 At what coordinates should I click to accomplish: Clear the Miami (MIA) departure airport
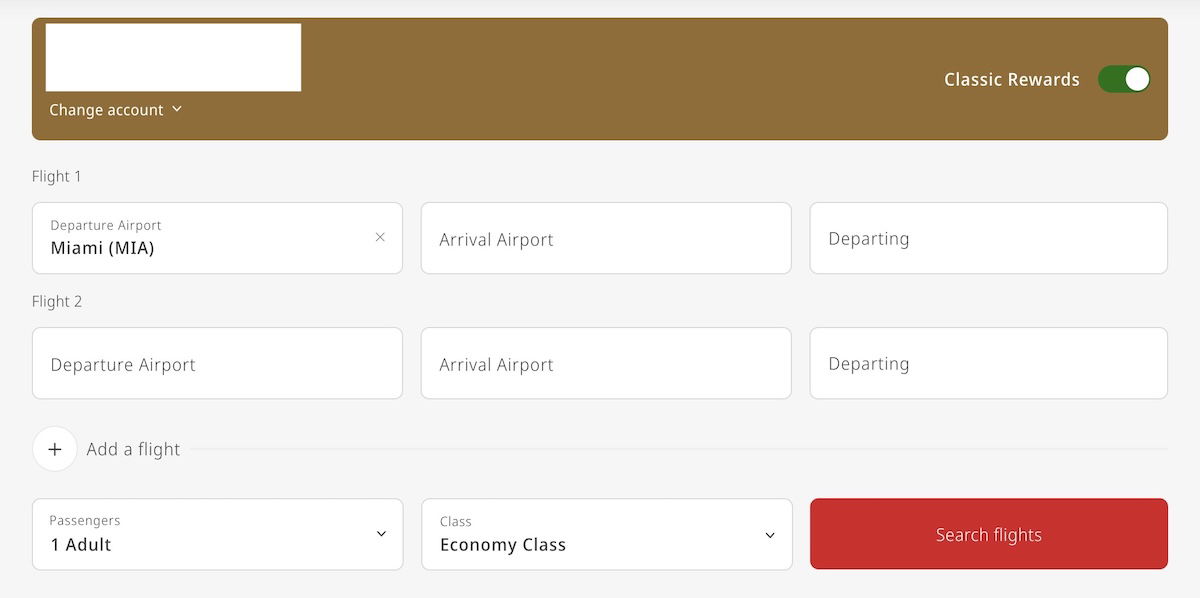pyautogui.click(x=380, y=237)
